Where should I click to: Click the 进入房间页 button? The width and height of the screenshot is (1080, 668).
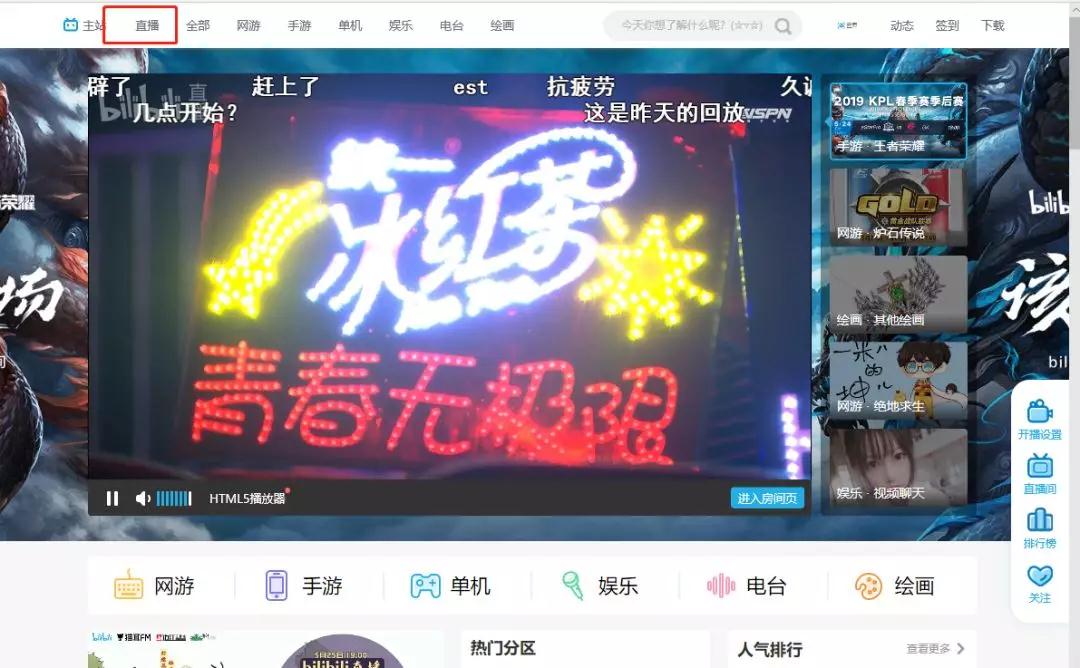point(767,498)
